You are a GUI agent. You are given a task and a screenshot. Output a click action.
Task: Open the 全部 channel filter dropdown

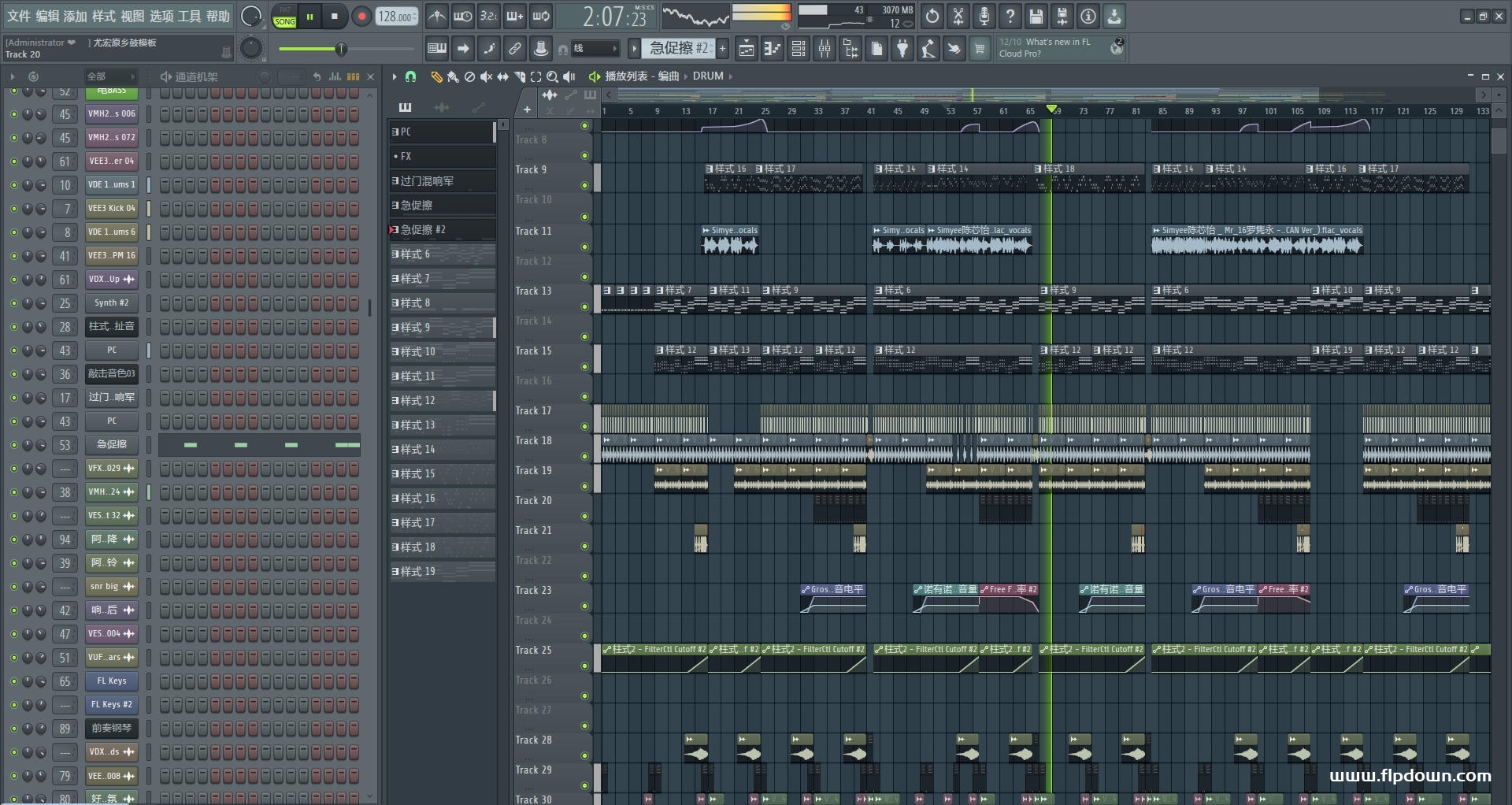[x=110, y=76]
